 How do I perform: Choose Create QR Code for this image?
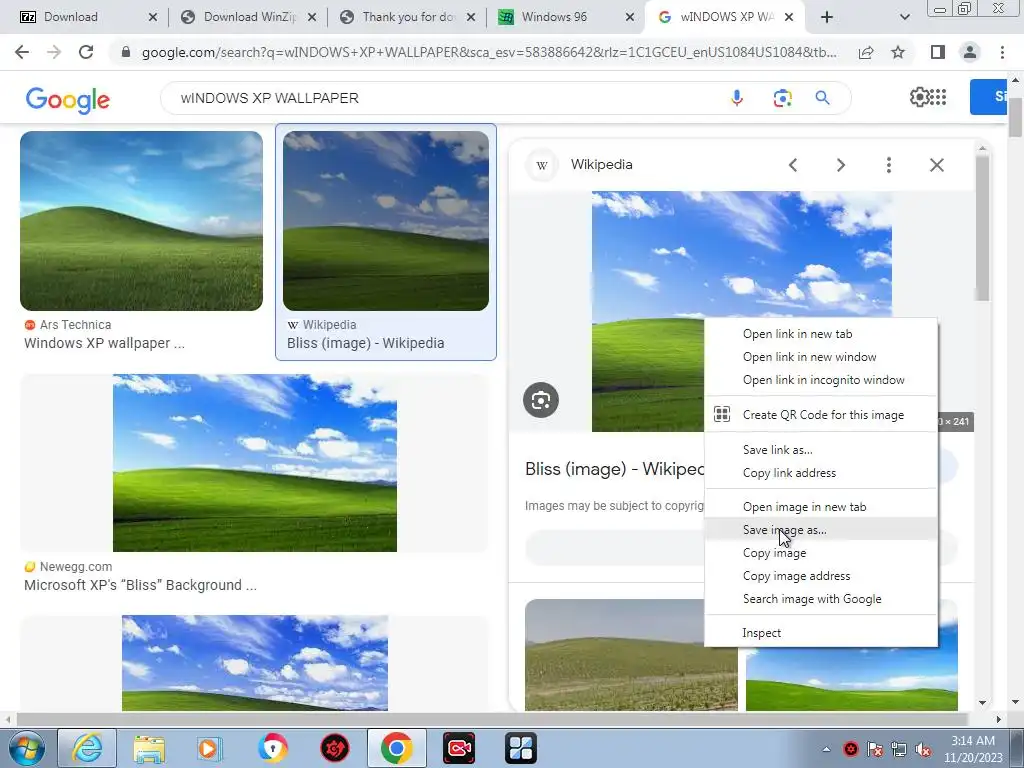tap(821, 415)
